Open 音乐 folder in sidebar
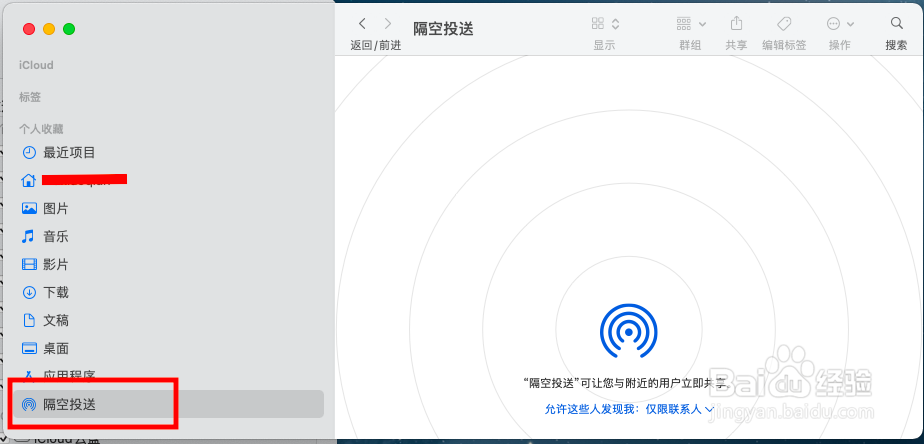 click(169, 236)
